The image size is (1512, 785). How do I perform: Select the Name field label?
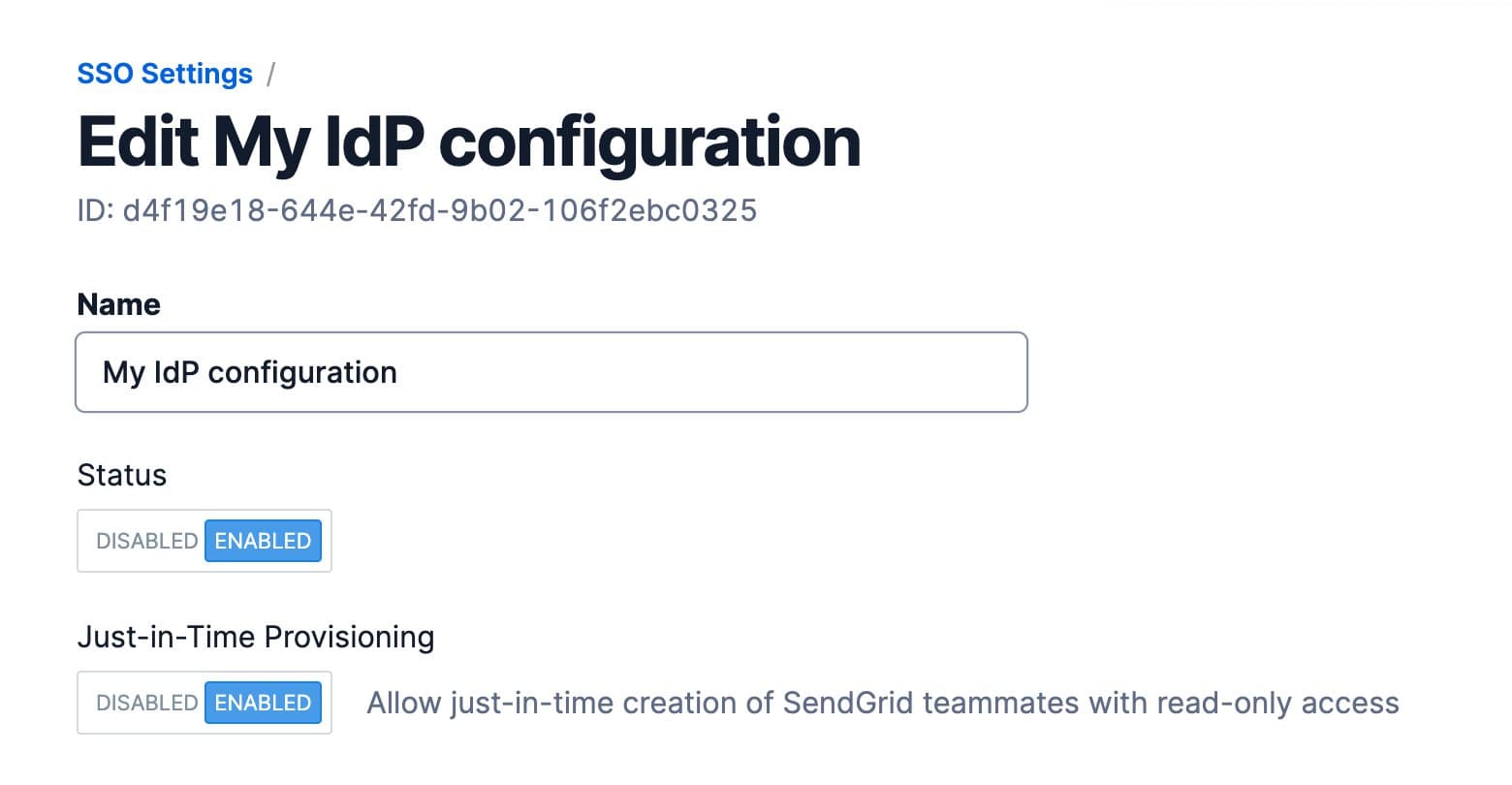pyautogui.click(x=118, y=303)
